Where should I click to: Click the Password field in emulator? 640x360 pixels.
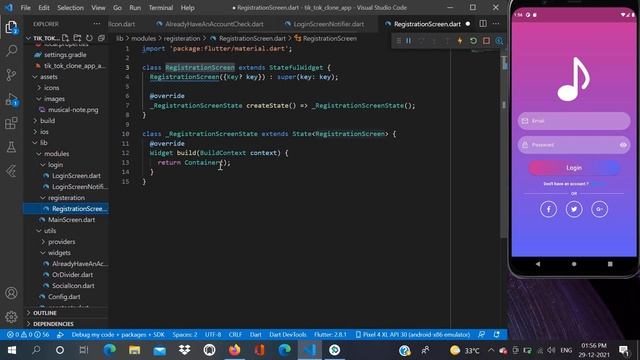coord(574,144)
